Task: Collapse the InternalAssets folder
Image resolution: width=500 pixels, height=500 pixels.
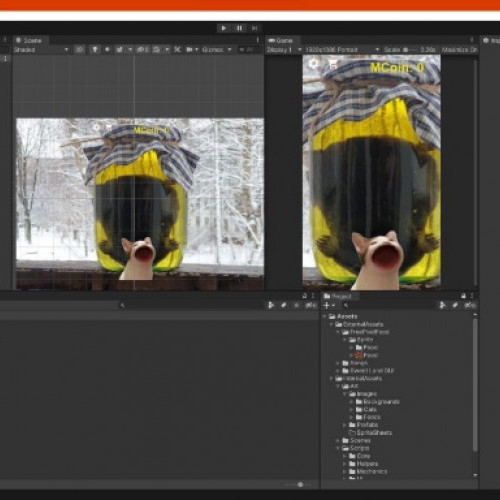Action: coord(331,378)
